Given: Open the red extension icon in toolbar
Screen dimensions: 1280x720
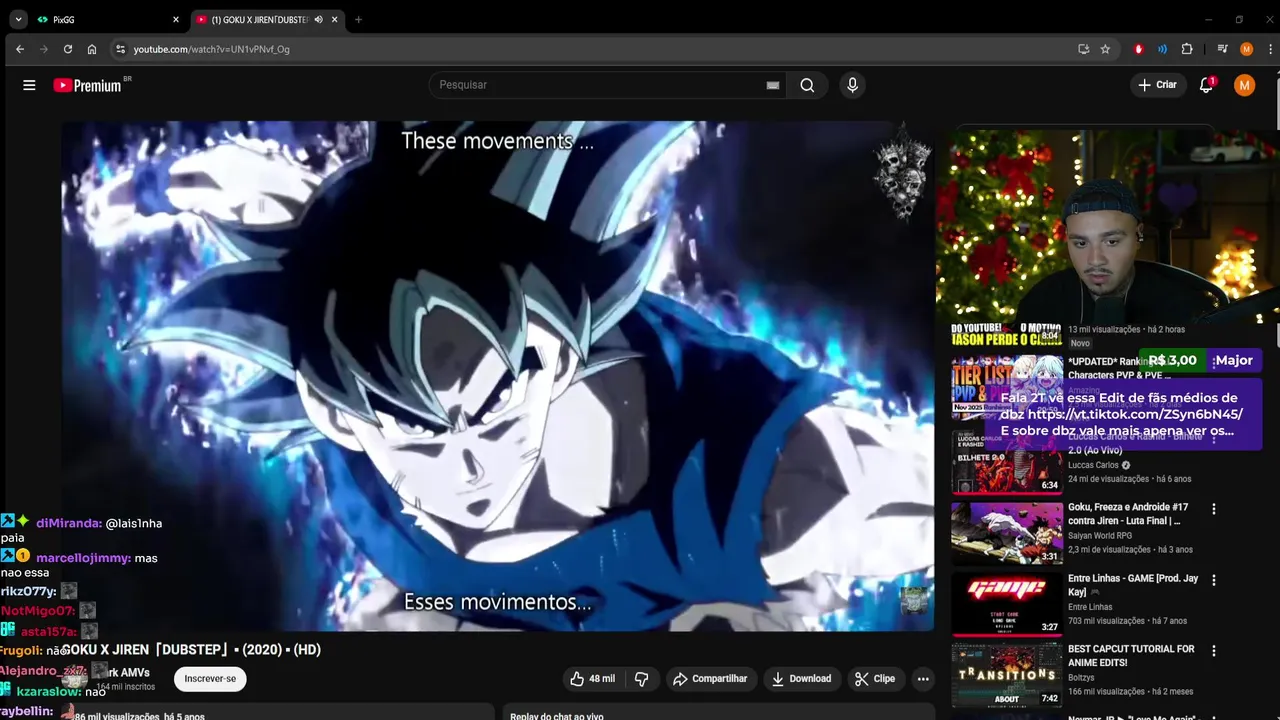Looking at the screenshot, I should click(1138, 49).
